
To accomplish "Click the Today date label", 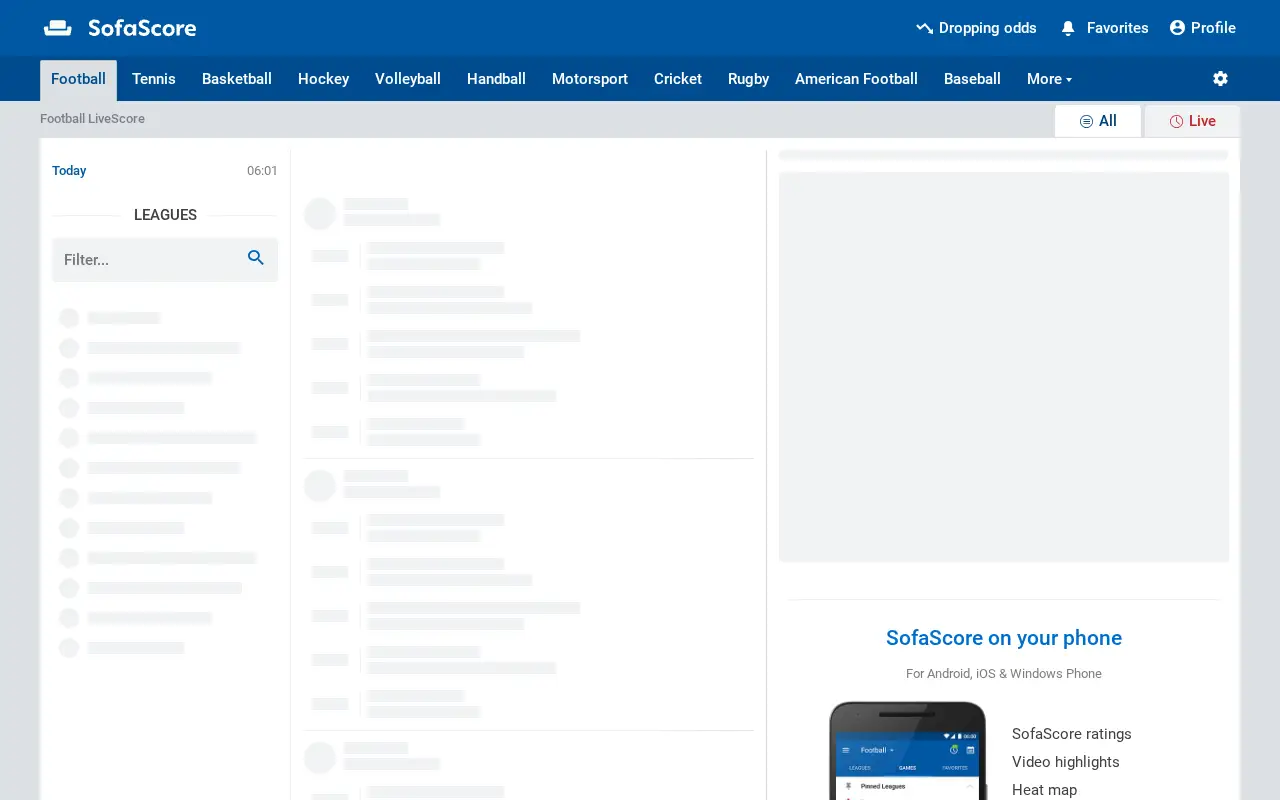I will point(69,171).
